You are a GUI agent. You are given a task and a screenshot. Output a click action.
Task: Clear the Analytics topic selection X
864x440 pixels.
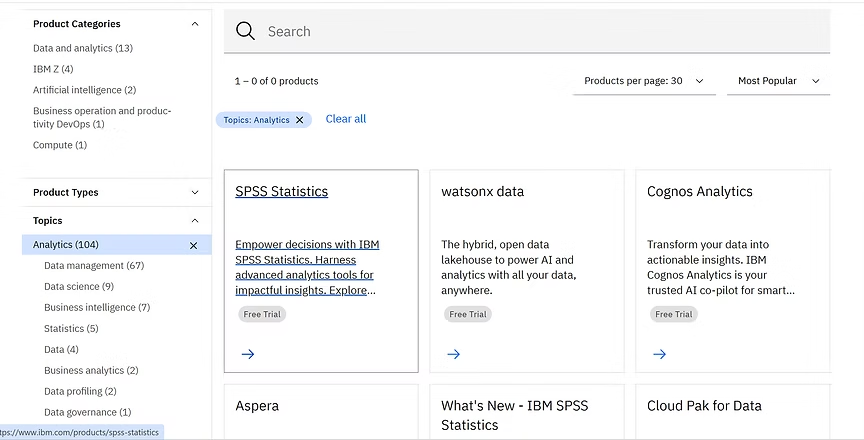pos(193,246)
